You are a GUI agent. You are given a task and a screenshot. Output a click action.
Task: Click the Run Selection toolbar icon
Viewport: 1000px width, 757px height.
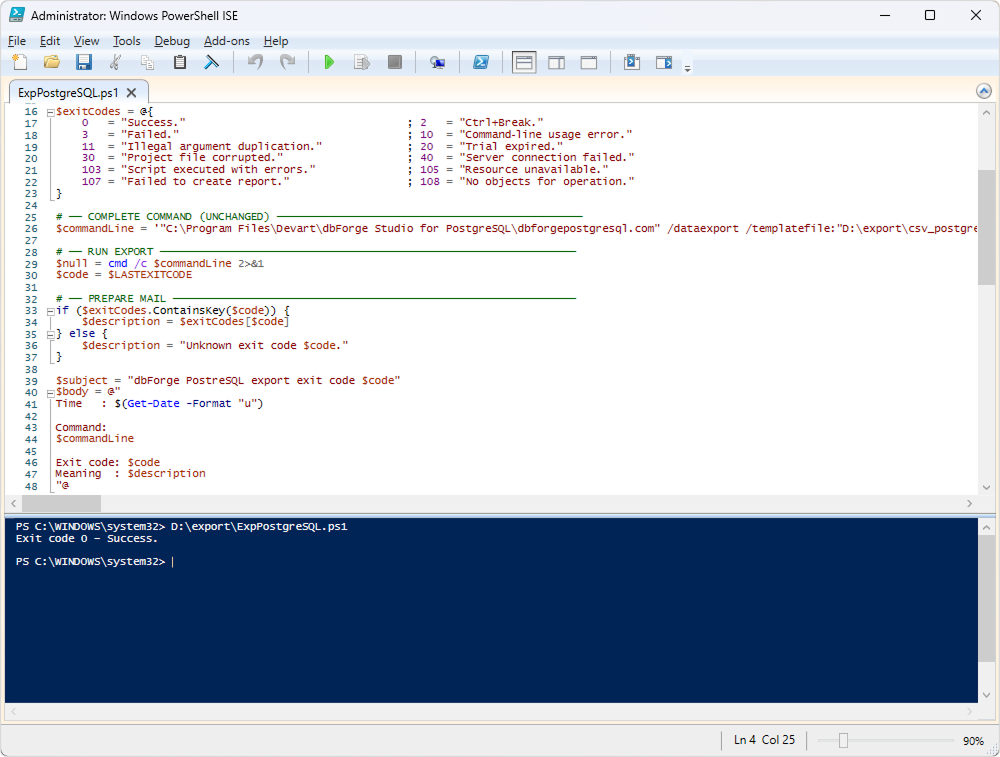click(362, 63)
